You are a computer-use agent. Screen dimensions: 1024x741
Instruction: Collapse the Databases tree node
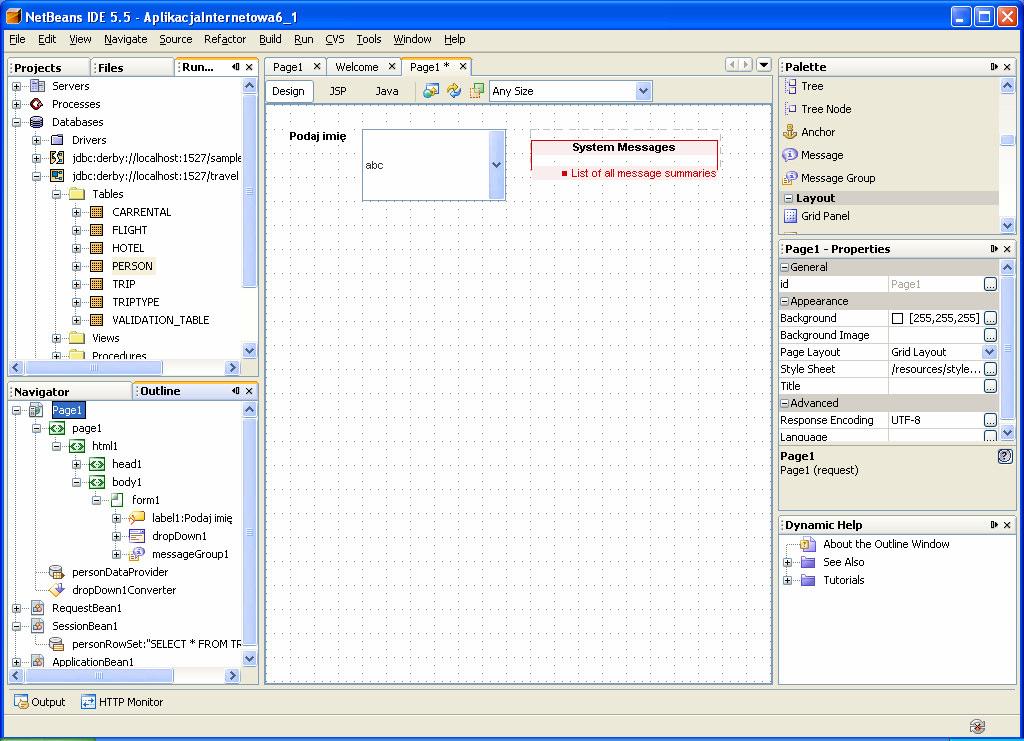pyautogui.click(x=17, y=122)
